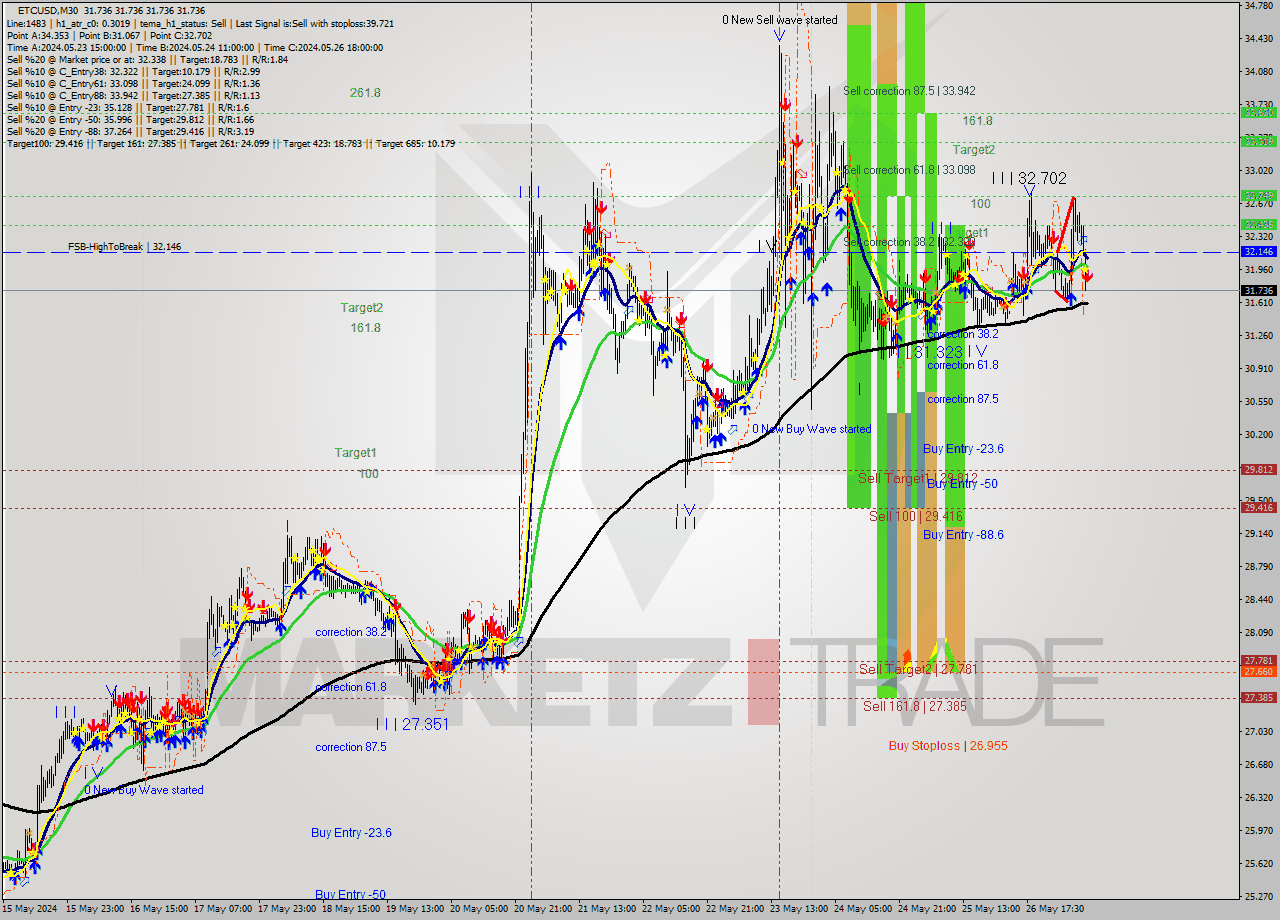Click the 33.020 price axis value
This screenshot has height=920, width=1280.
(x=1258, y=171)
